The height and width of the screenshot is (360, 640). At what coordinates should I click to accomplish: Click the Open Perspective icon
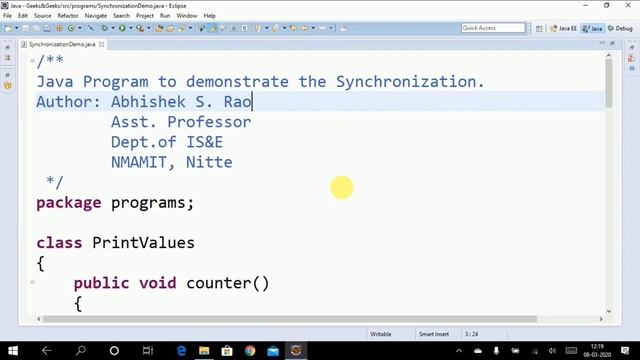point(539,28)
